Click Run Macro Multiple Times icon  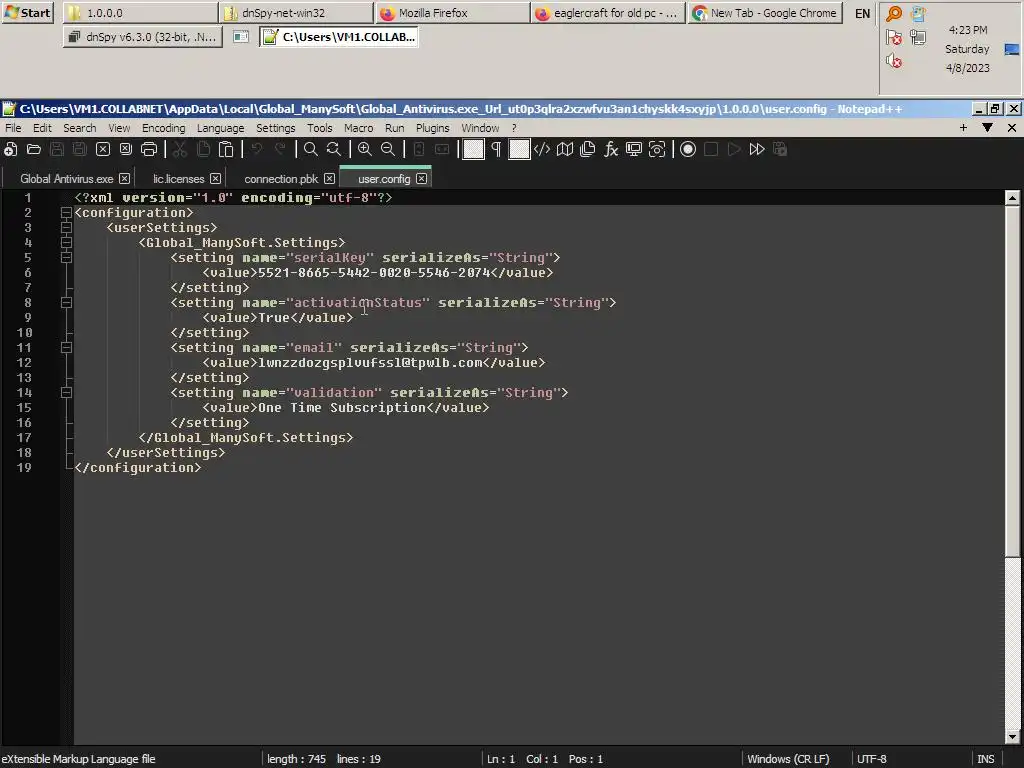757,150
